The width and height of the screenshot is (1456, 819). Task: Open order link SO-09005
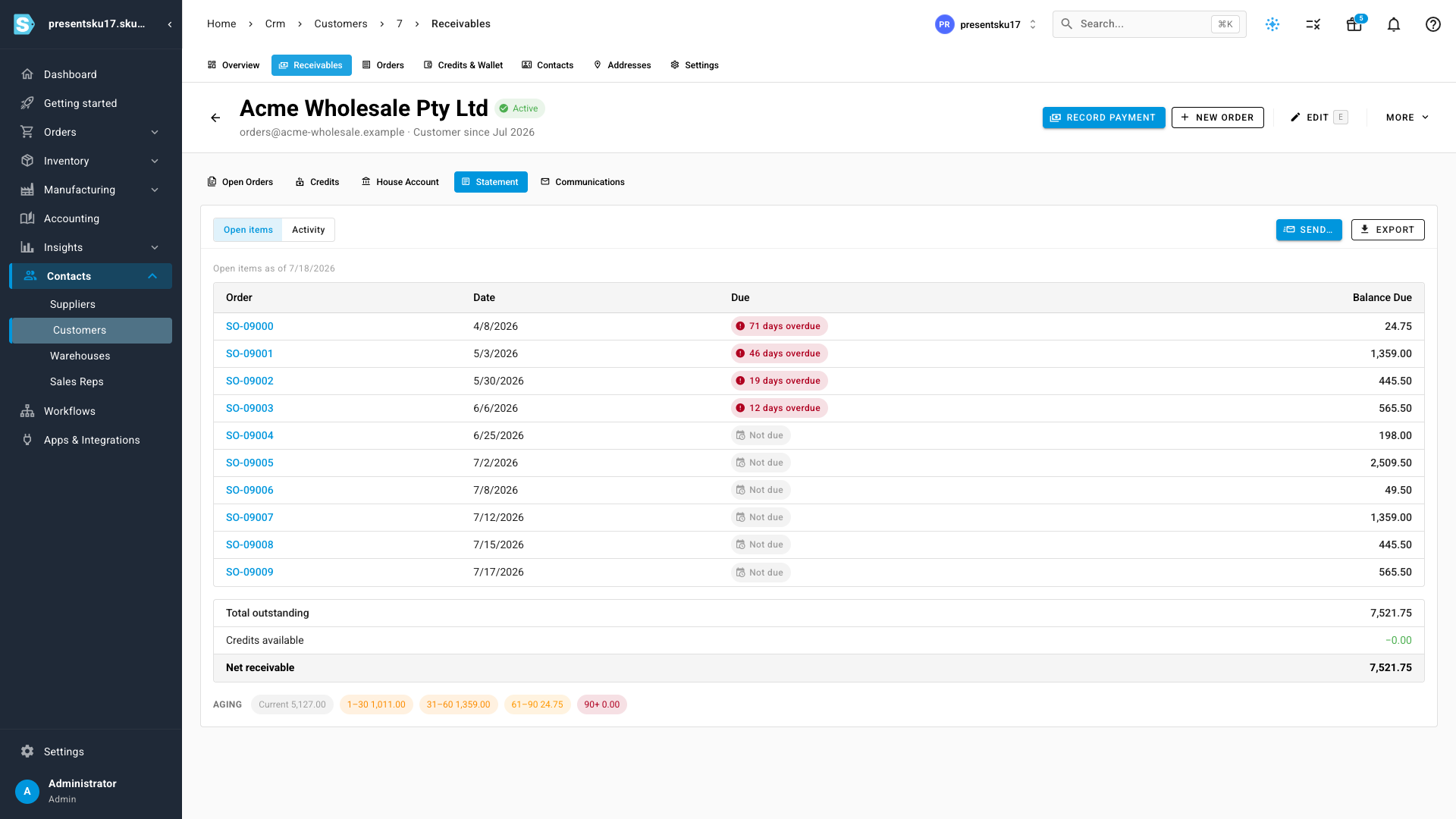[x=249, y=463]
